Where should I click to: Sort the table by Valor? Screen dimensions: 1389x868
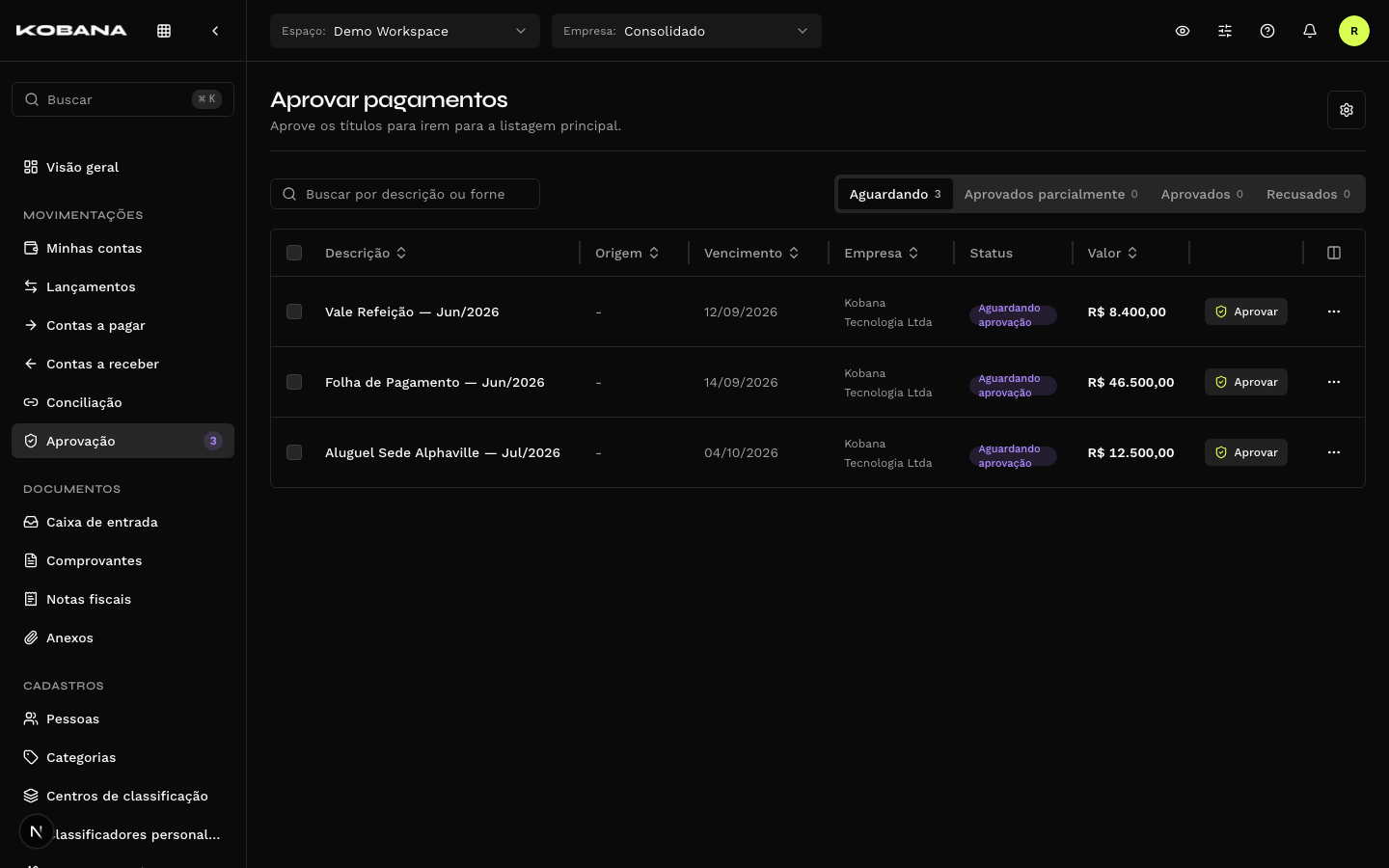coord(1112,253)
